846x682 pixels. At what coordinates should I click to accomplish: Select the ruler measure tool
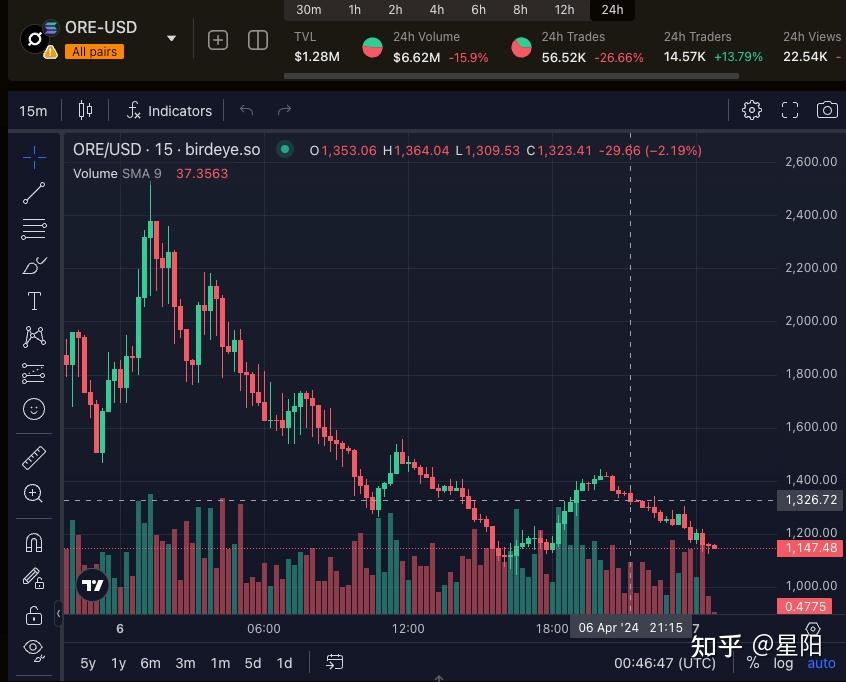(34, 458)
